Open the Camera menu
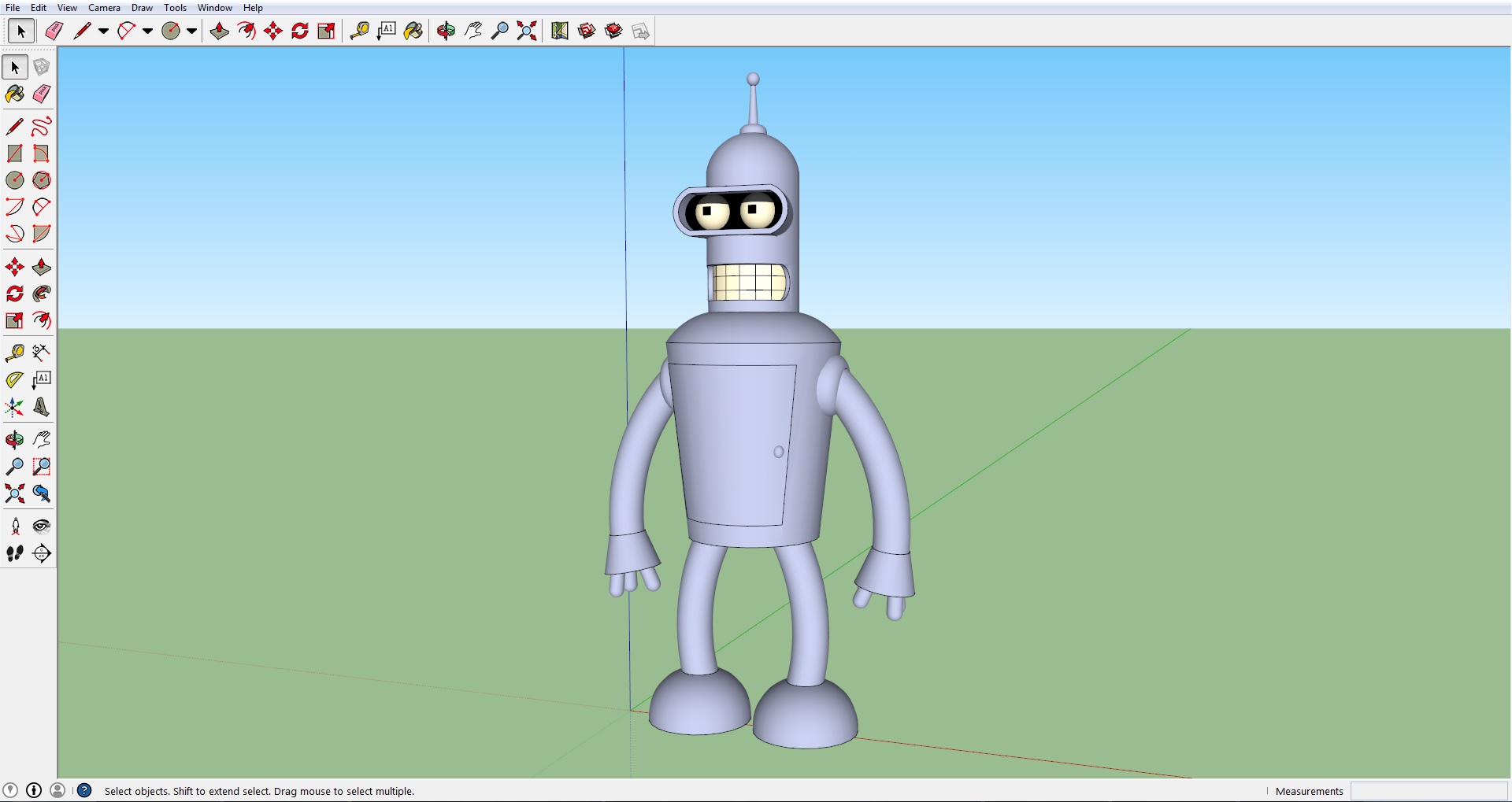 [104, 8]
